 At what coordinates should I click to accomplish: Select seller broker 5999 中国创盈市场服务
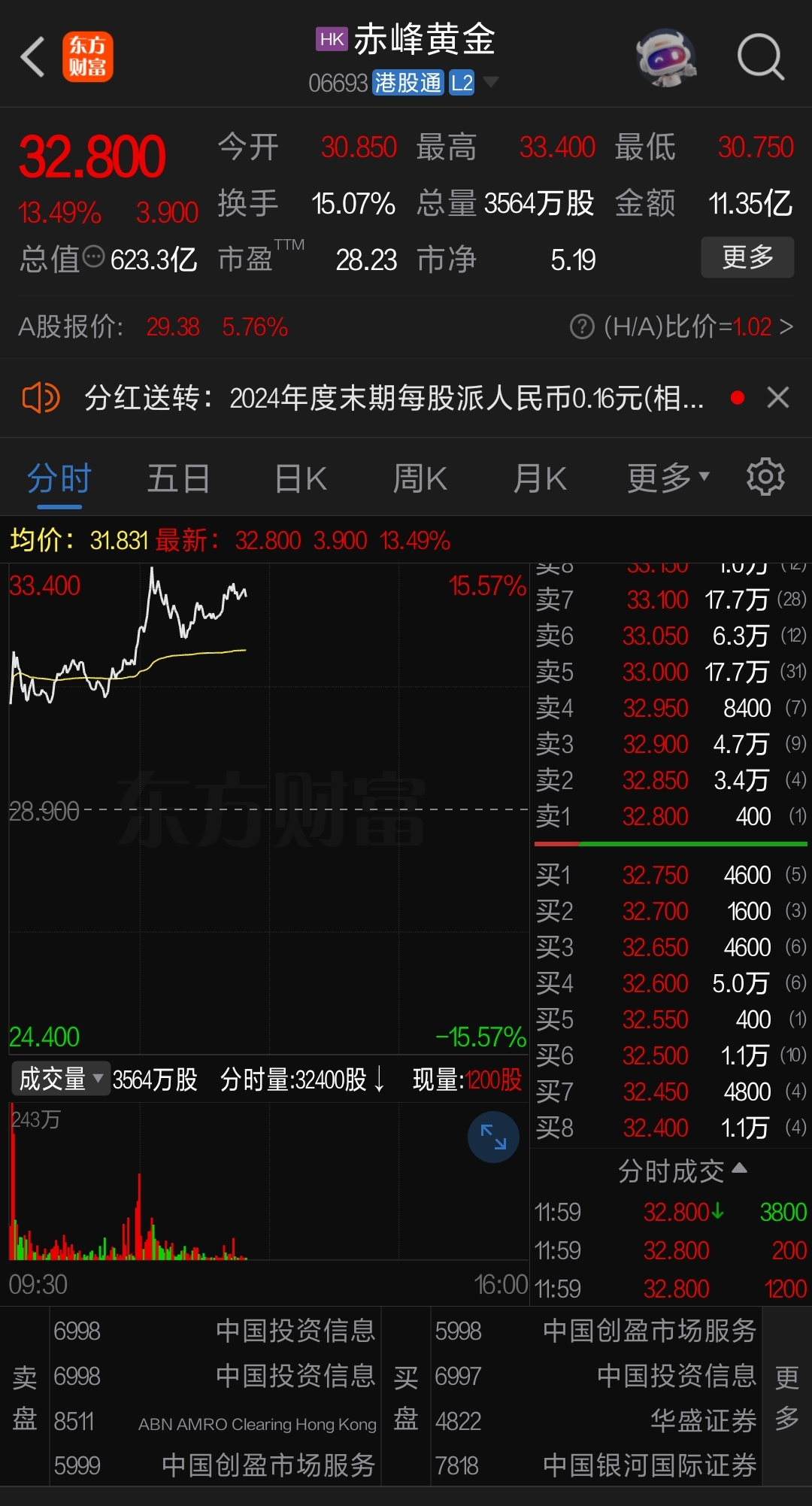[215, 1465]
